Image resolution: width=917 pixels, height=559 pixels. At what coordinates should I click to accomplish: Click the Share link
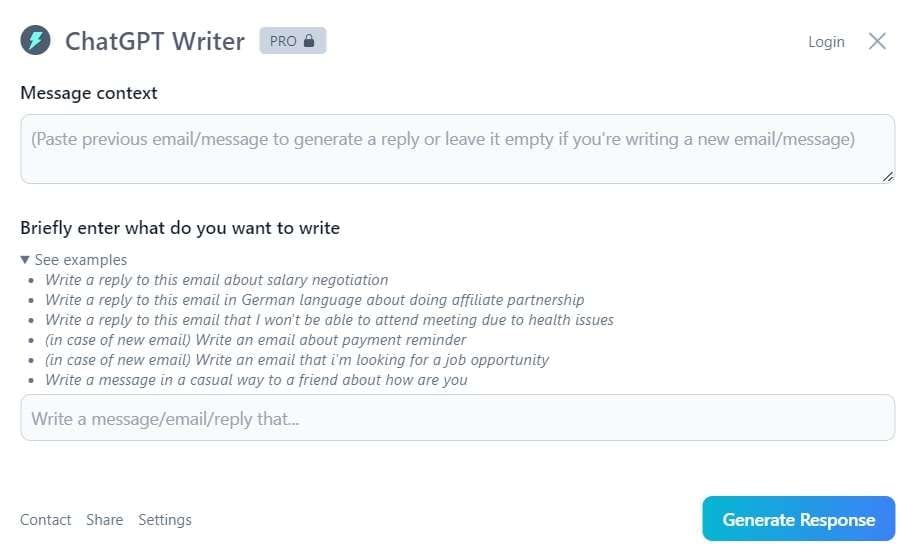pos(105,520)
